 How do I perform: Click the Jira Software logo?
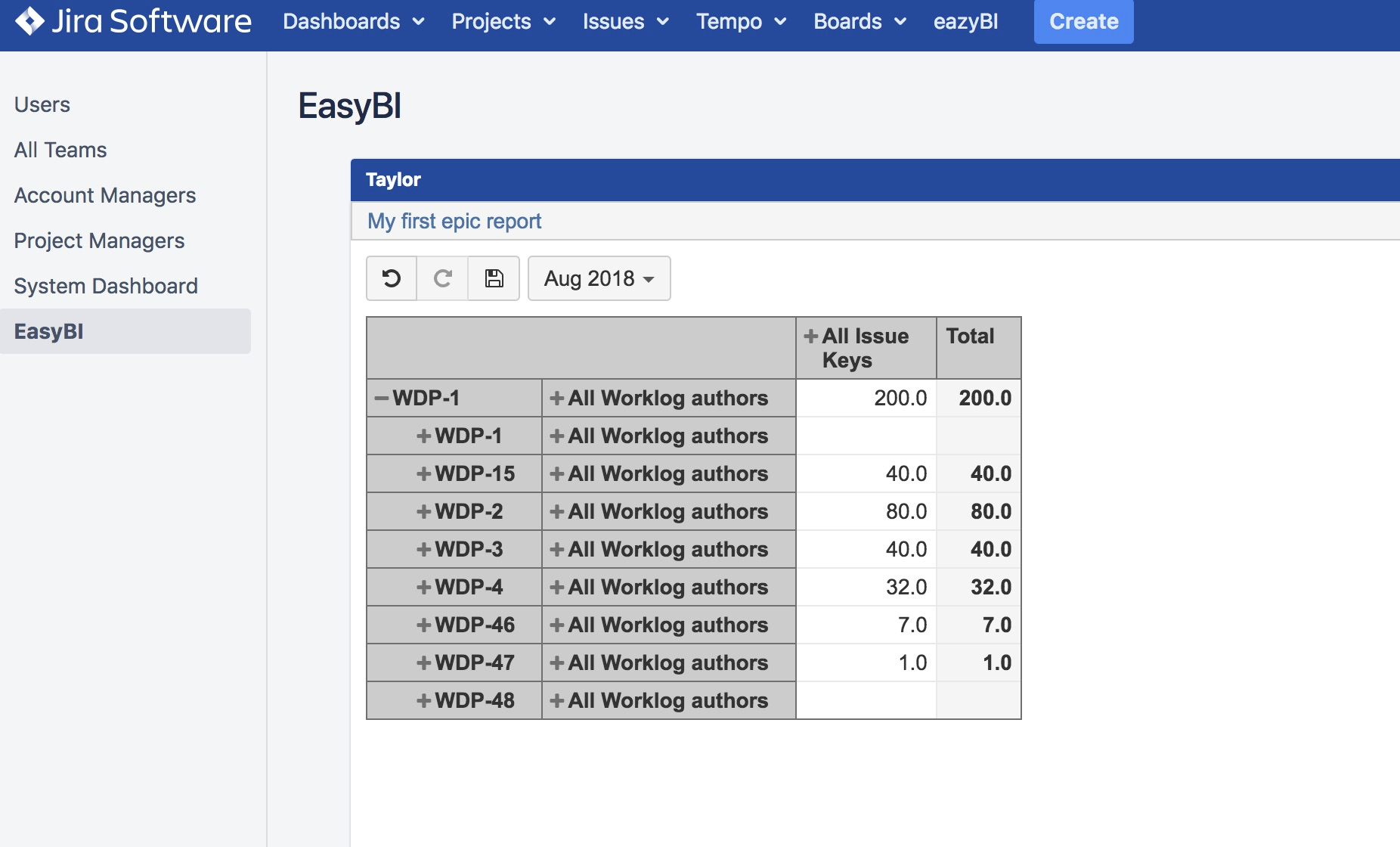coord(133,21)
